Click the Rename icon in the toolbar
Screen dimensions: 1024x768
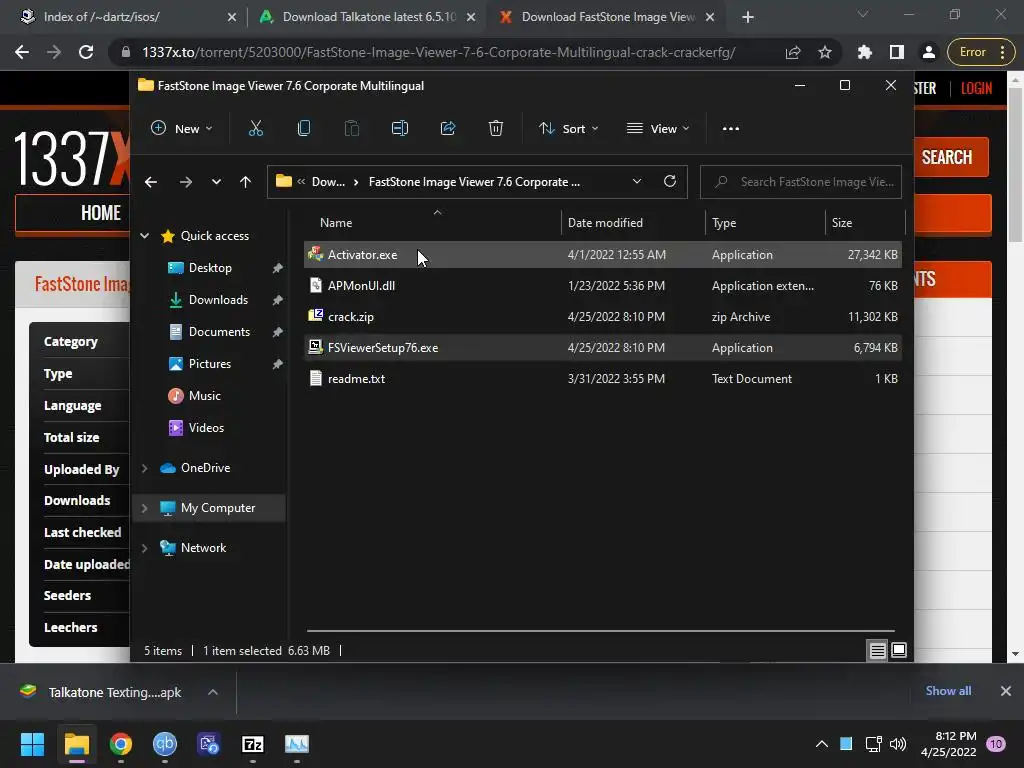pos(400,129)
